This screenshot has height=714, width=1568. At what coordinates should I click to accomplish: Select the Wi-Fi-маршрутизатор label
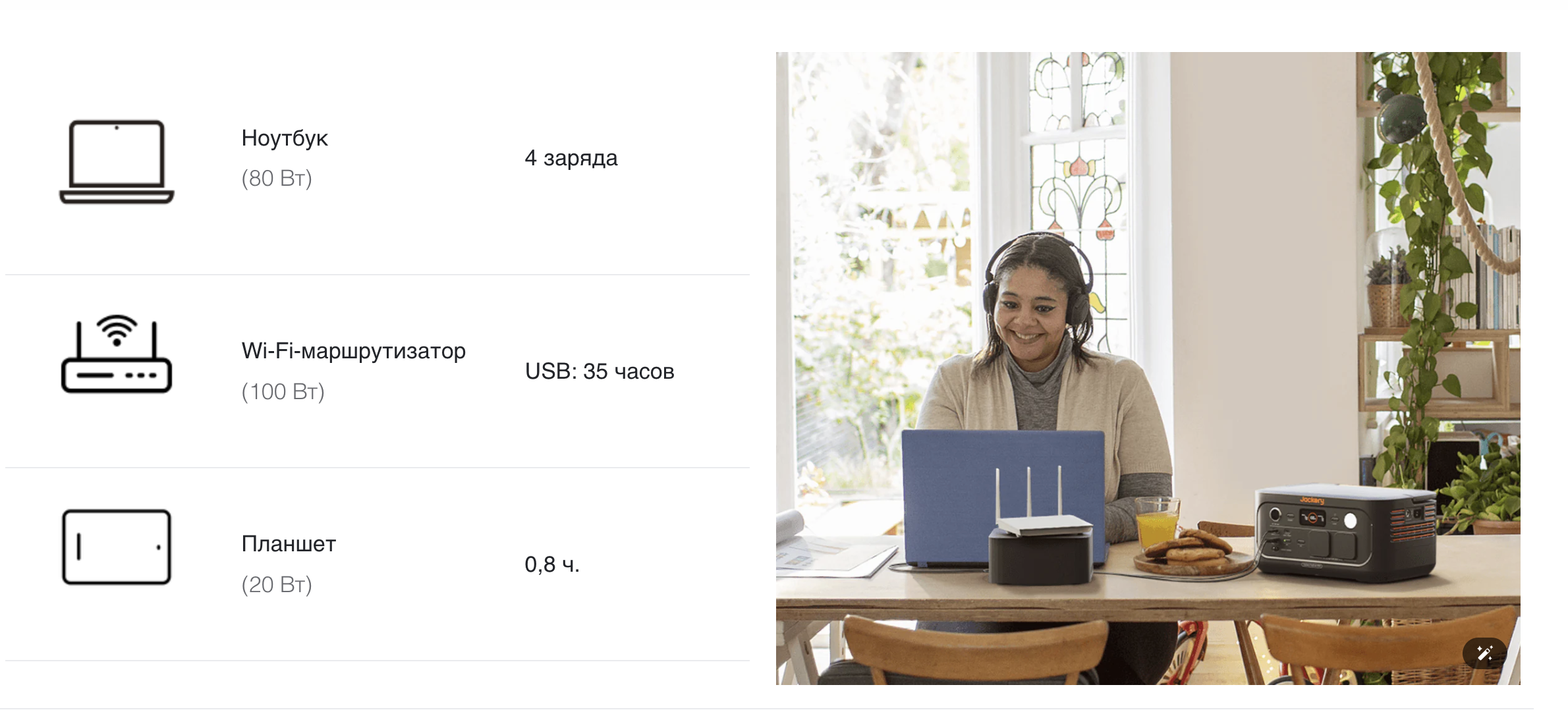tap(354, 351)
